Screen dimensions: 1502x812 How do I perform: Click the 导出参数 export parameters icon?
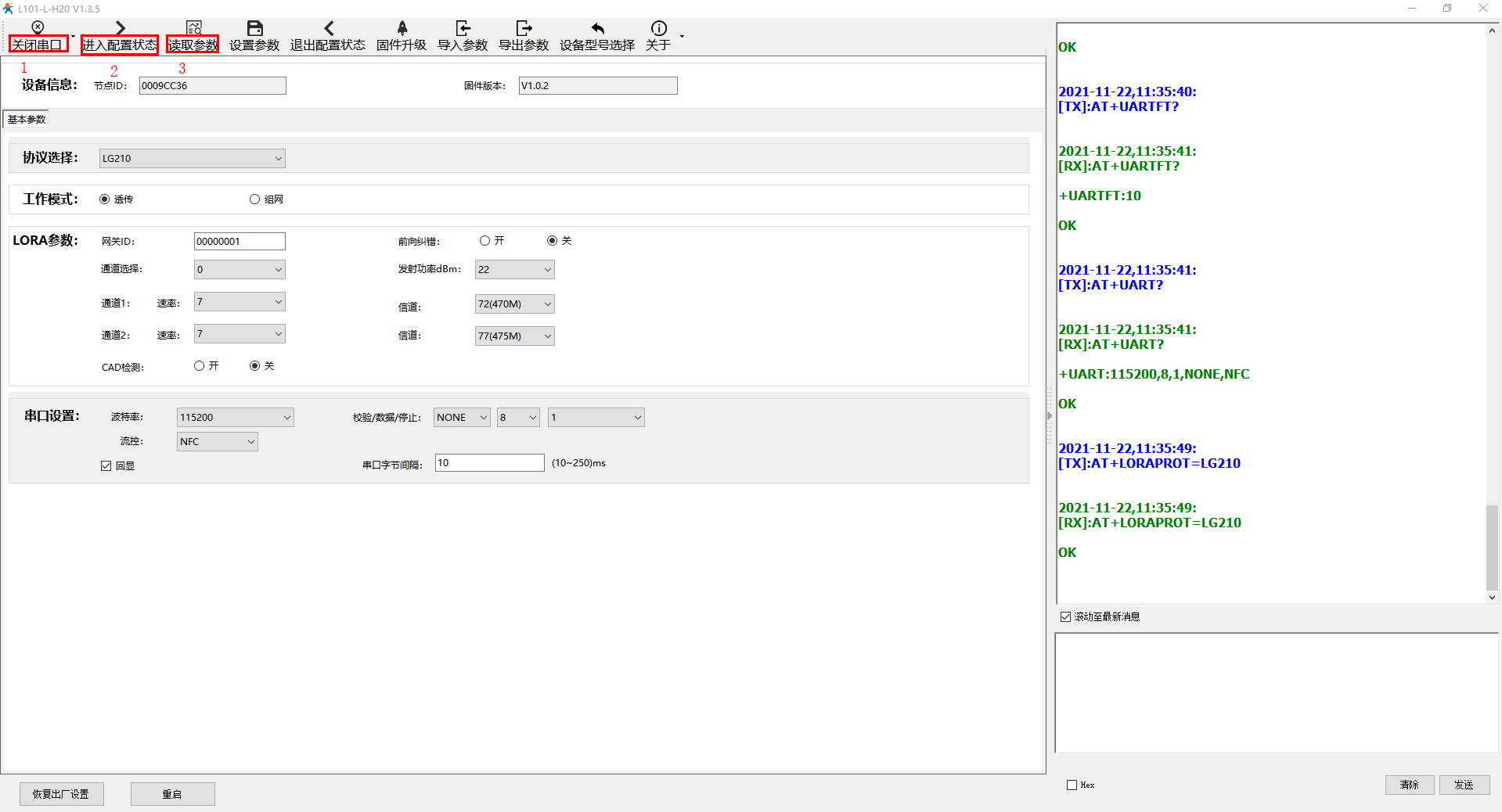click(524, 28)
